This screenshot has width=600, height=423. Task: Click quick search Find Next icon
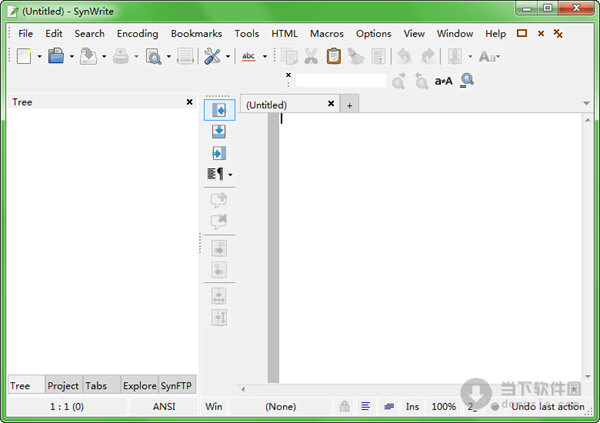click(398, 80)
